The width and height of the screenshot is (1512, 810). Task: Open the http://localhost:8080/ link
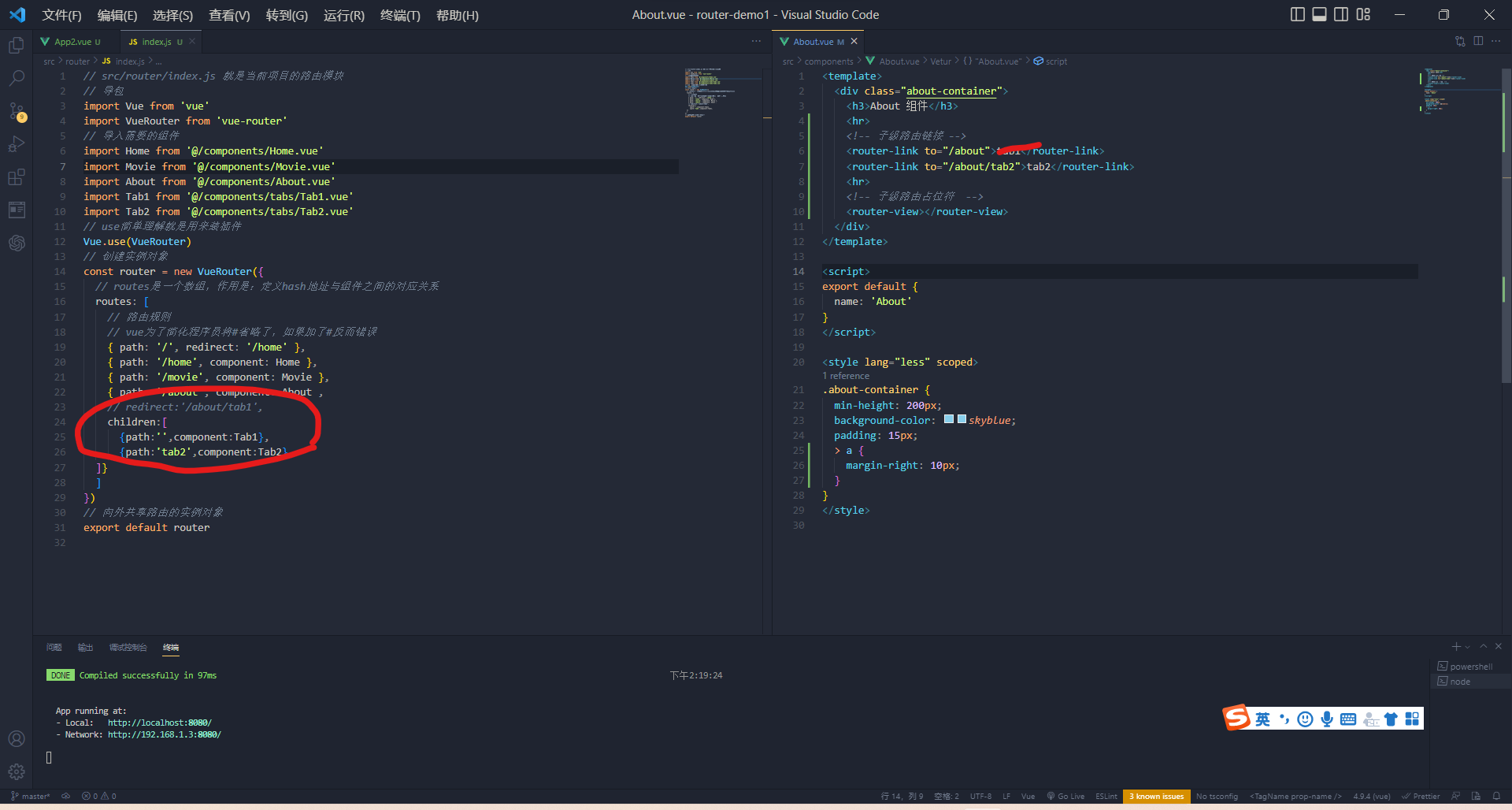pos(161,722)
